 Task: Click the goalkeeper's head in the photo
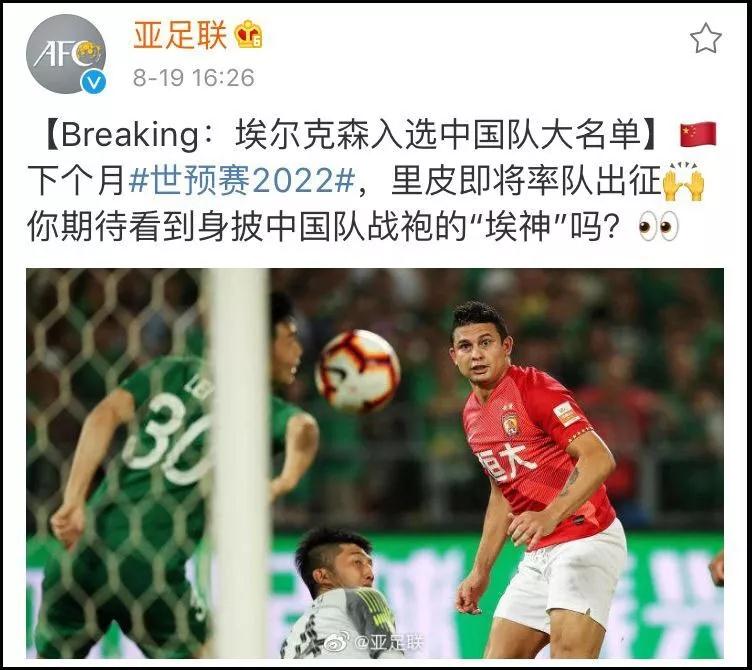pyautogui.click(x=334, y=561)
